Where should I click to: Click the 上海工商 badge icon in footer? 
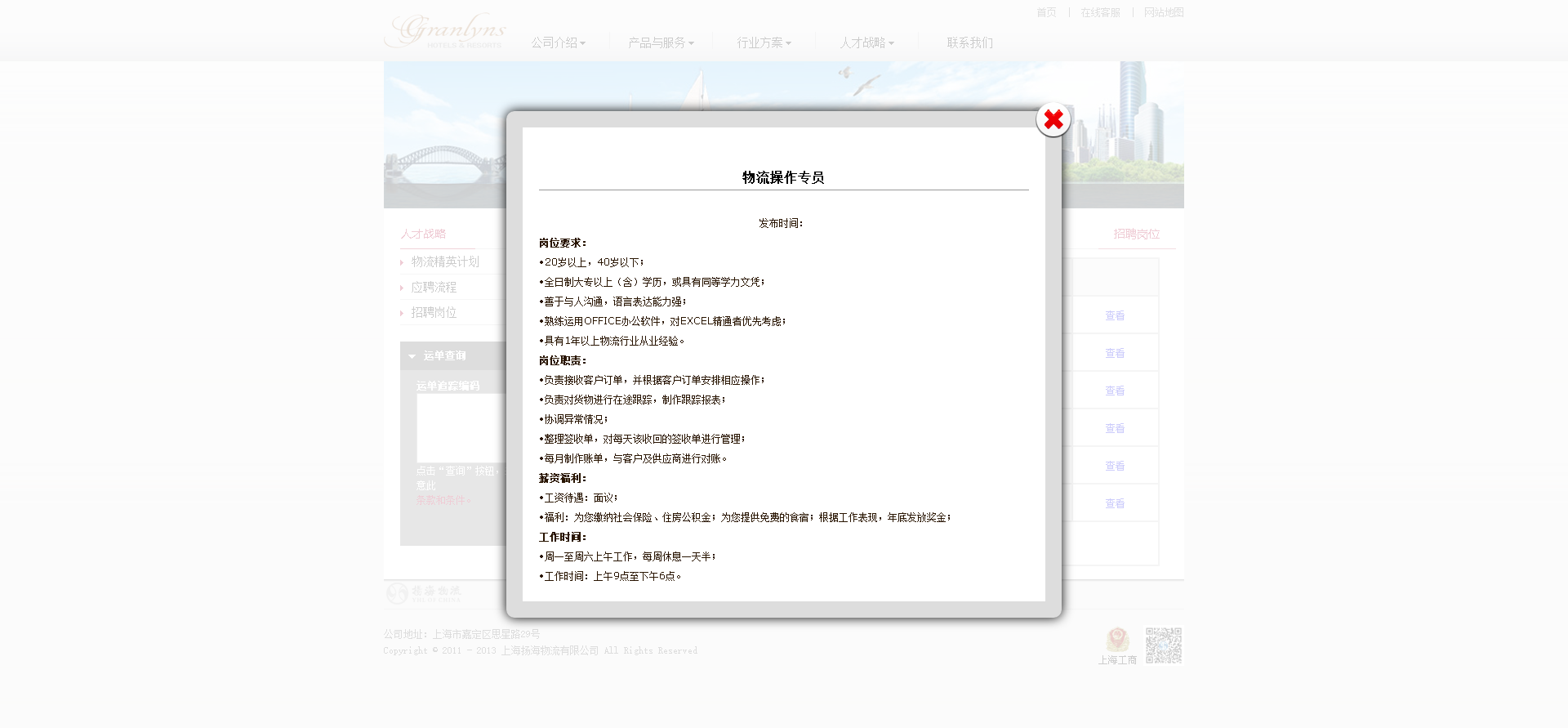[1117, 640]
